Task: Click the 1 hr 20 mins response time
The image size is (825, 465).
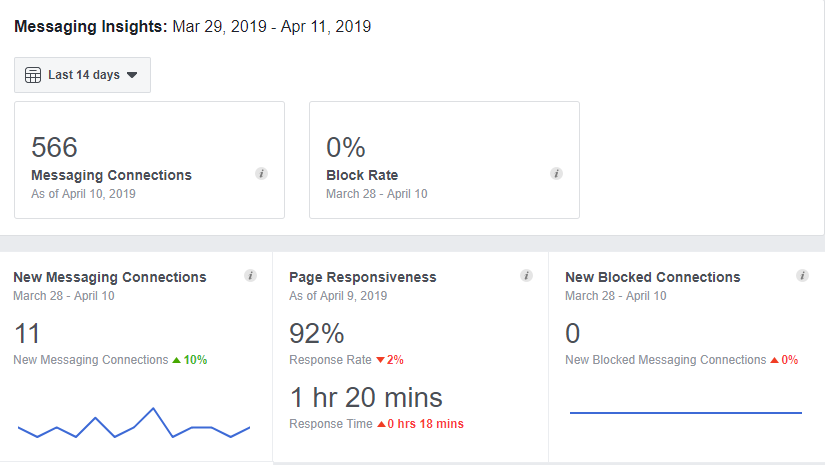Action: (366, 398)
